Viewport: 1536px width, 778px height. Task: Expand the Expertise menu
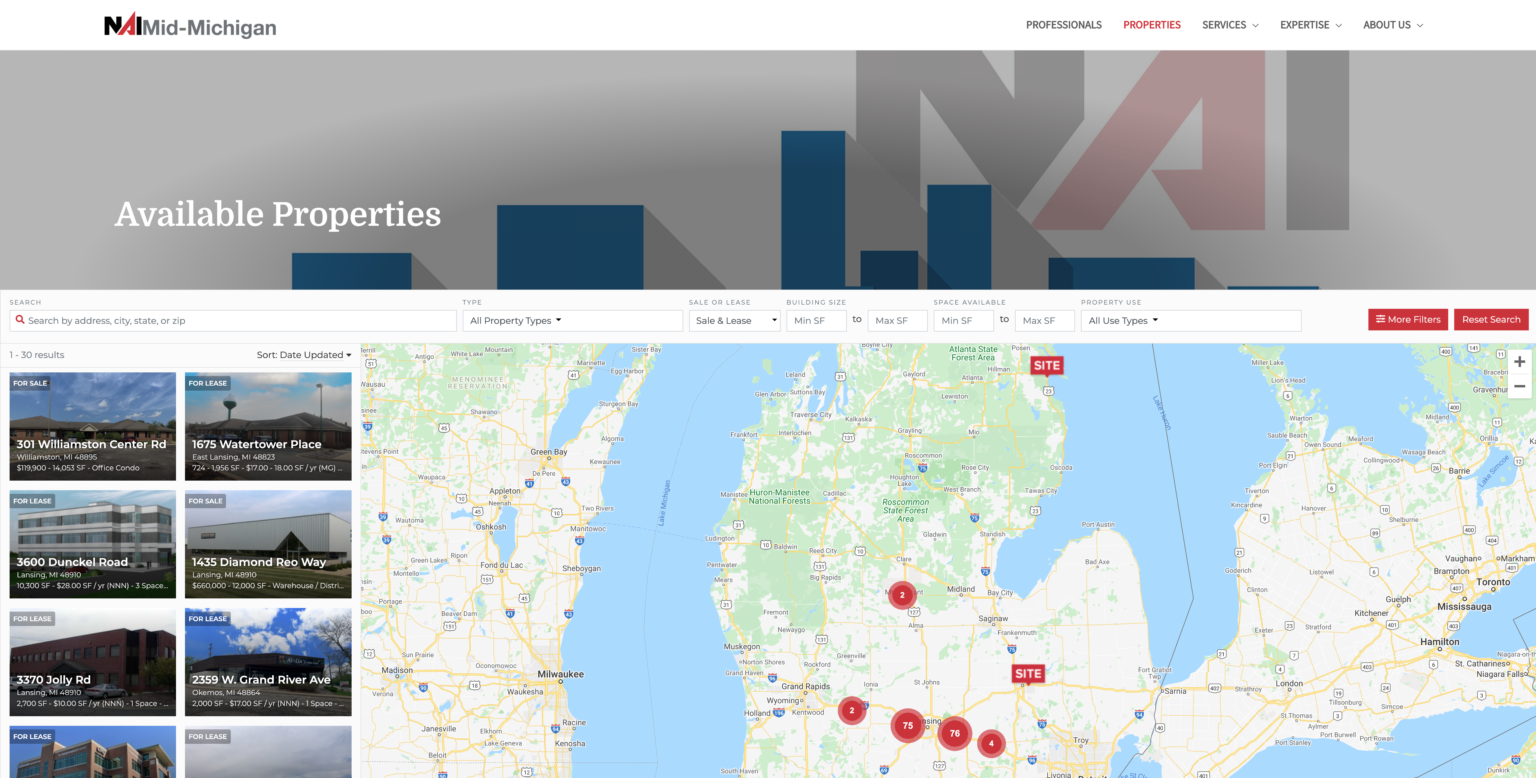pos(1311,25)
